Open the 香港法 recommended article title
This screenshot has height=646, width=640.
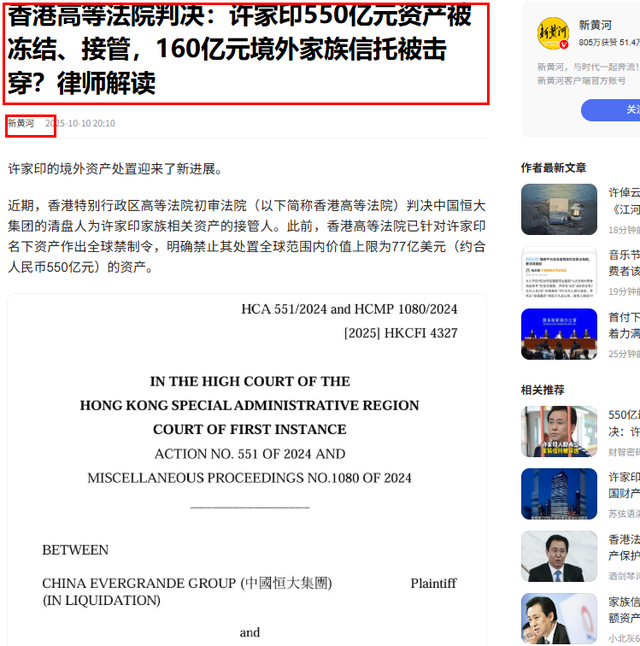point(624,547)
